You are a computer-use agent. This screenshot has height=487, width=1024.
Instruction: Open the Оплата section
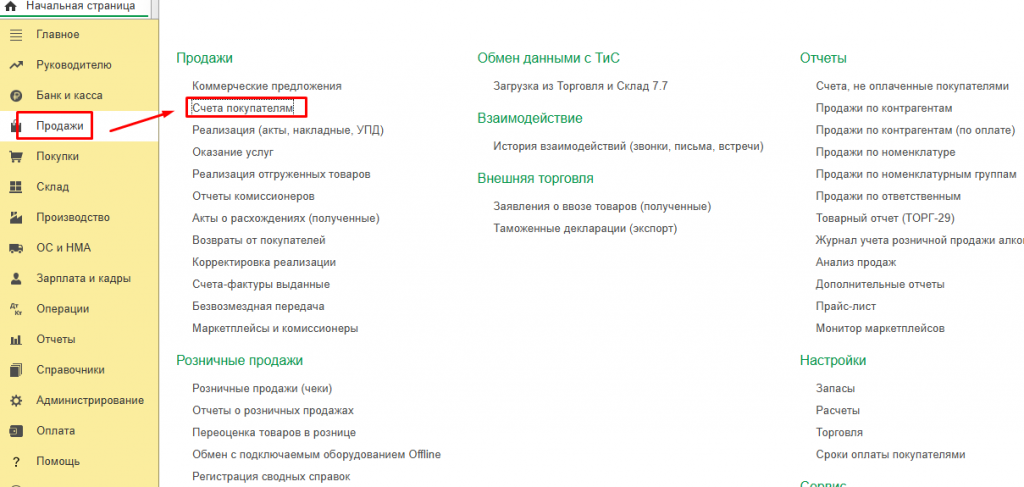click(x=56, y=432)
